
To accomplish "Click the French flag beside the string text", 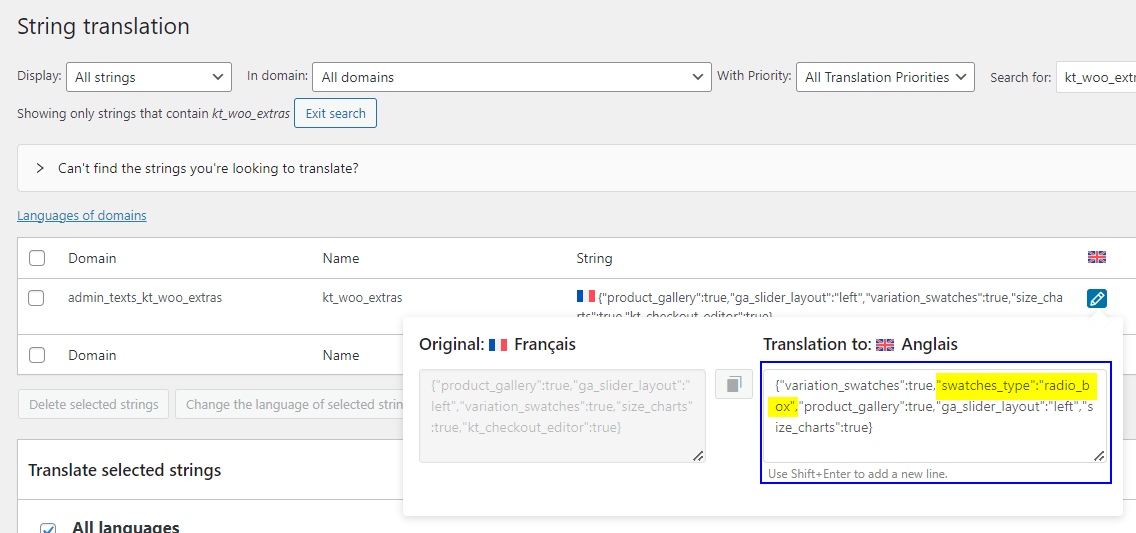I will tap(585, 297).
